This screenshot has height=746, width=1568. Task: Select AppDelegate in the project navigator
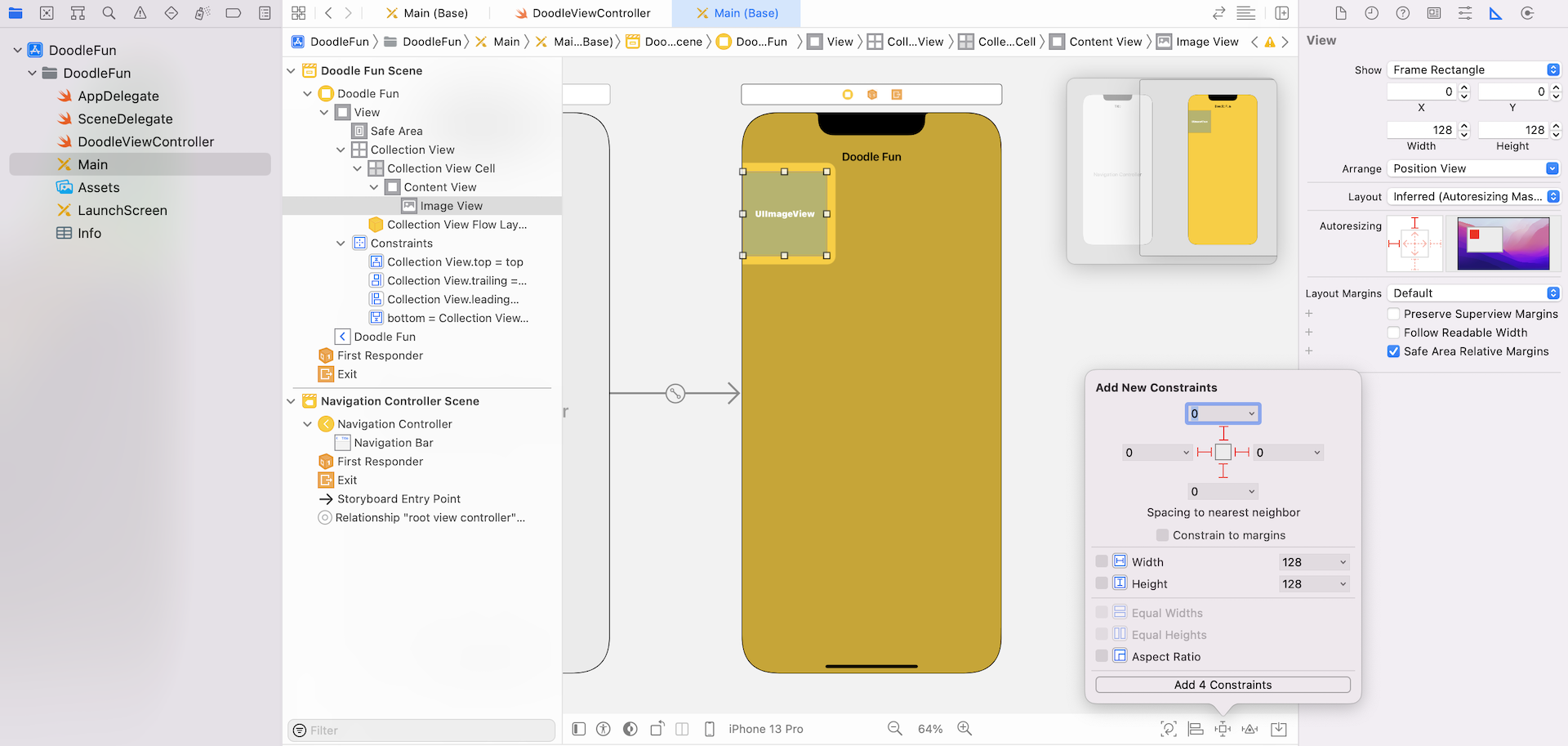[x=118, y=96]
